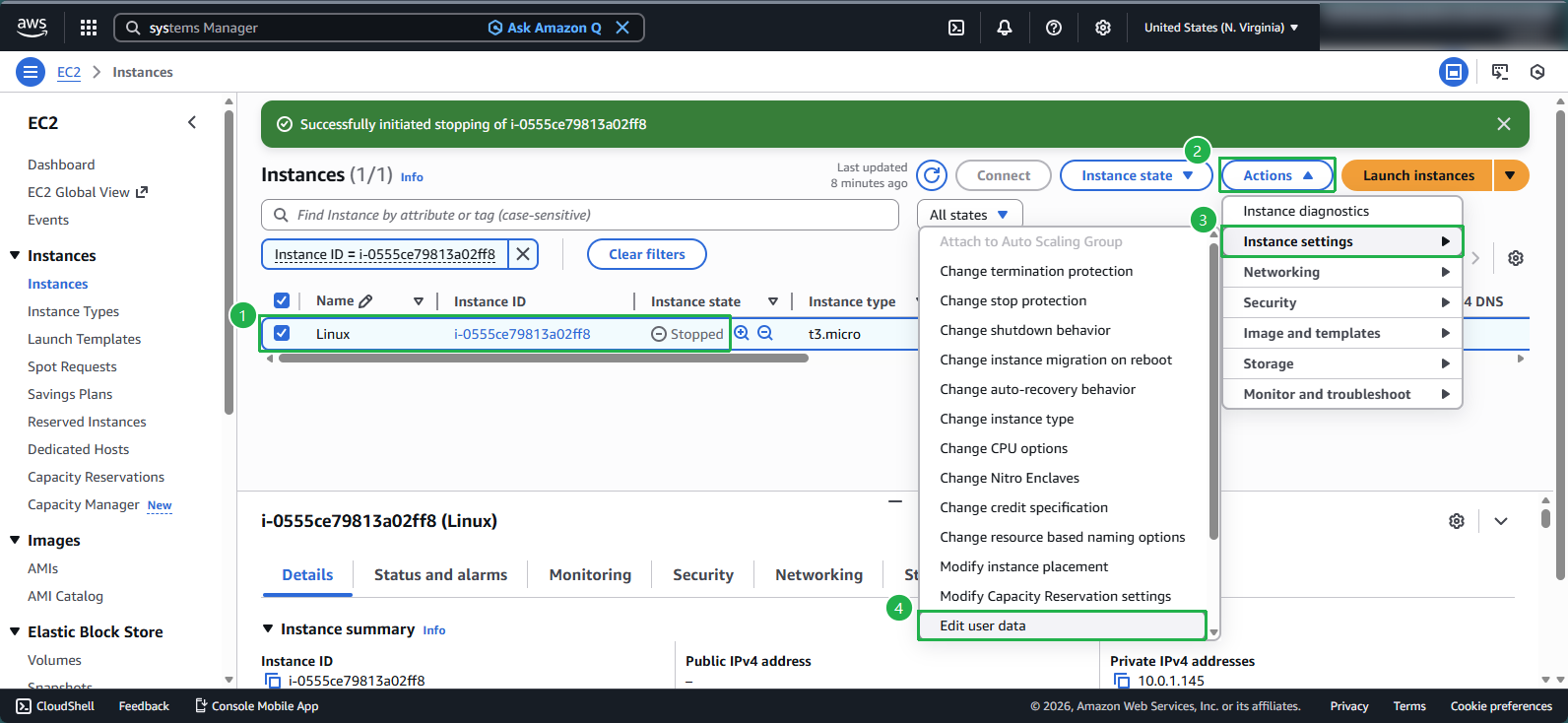Switch to Monitoring tab

(x=590, y=575)
